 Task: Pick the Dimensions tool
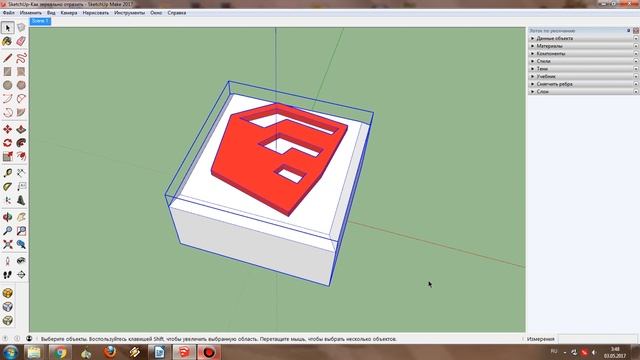(x=21, y=173)
